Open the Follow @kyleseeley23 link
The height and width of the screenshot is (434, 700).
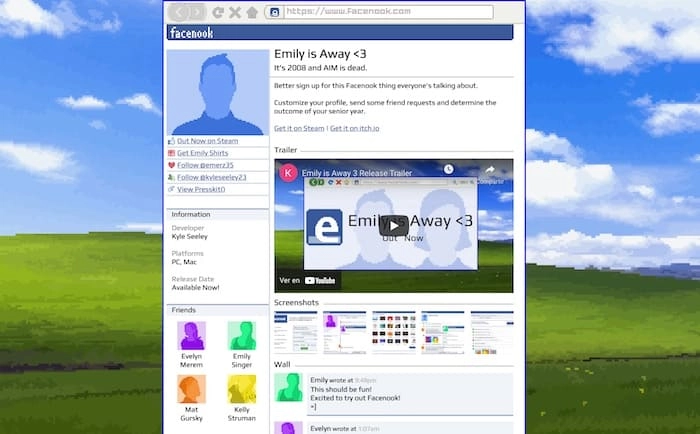(x=212, y=177)
